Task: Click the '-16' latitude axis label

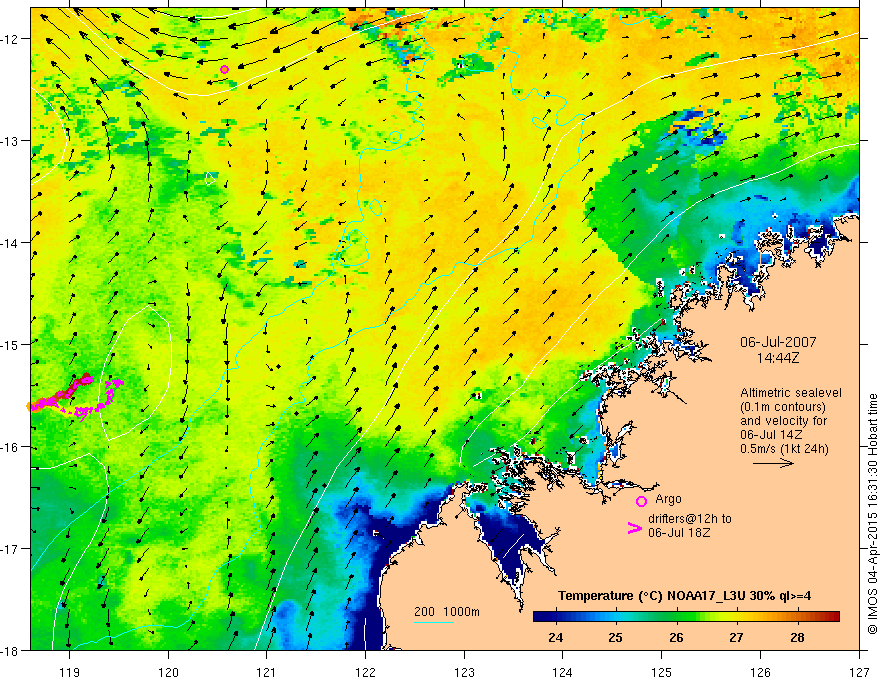Action: pos(11,447)
